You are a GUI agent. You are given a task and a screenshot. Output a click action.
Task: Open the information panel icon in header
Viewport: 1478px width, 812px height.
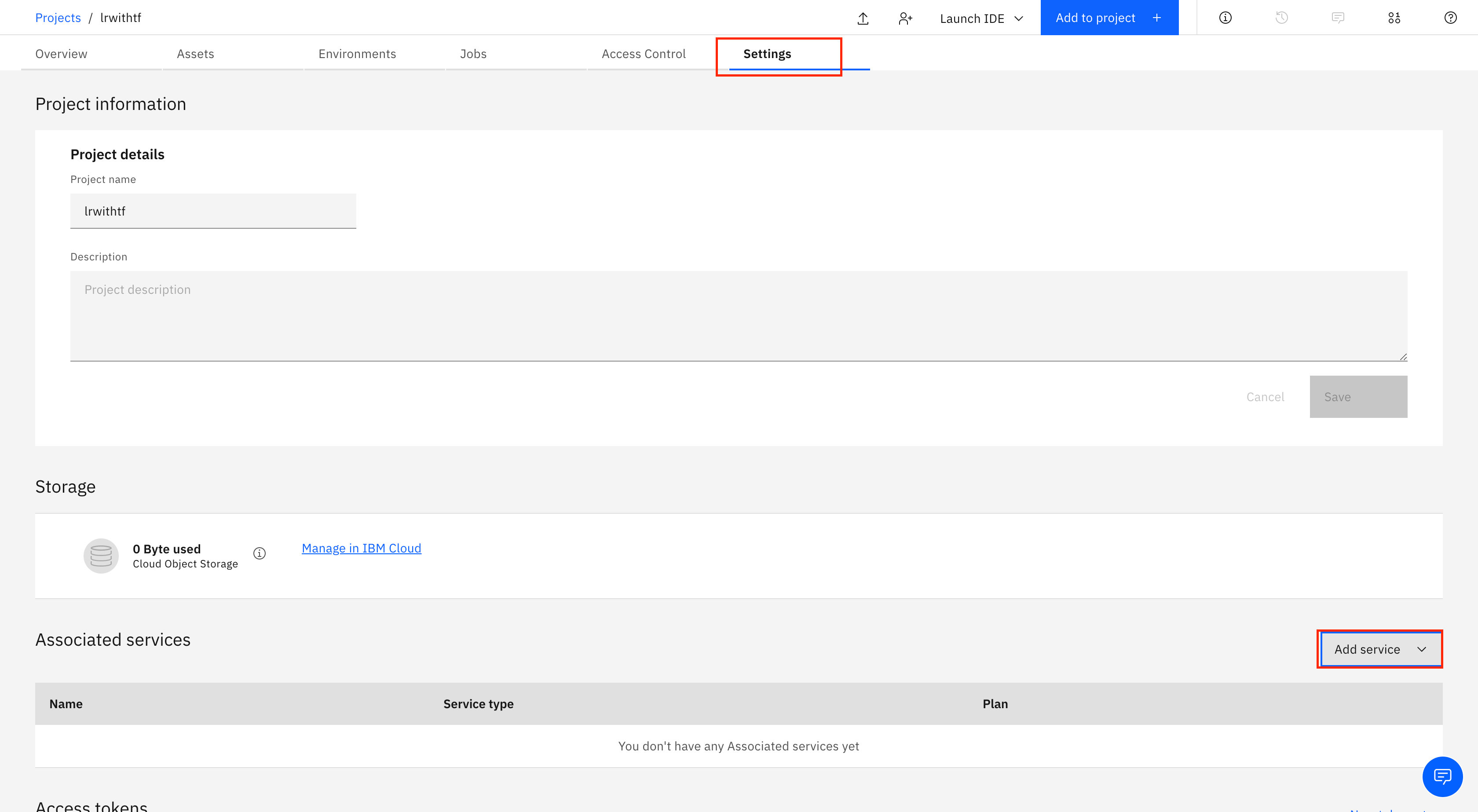click(1225, 18)
